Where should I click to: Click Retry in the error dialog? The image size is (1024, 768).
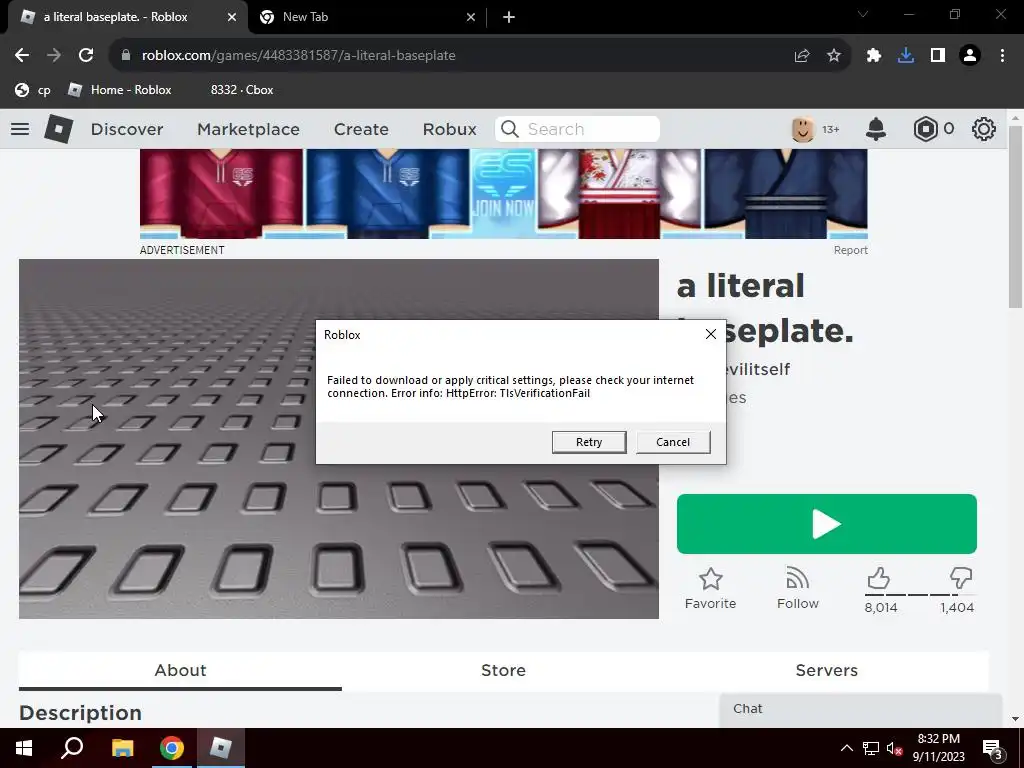pyautogui.click(x=589, y=442)
